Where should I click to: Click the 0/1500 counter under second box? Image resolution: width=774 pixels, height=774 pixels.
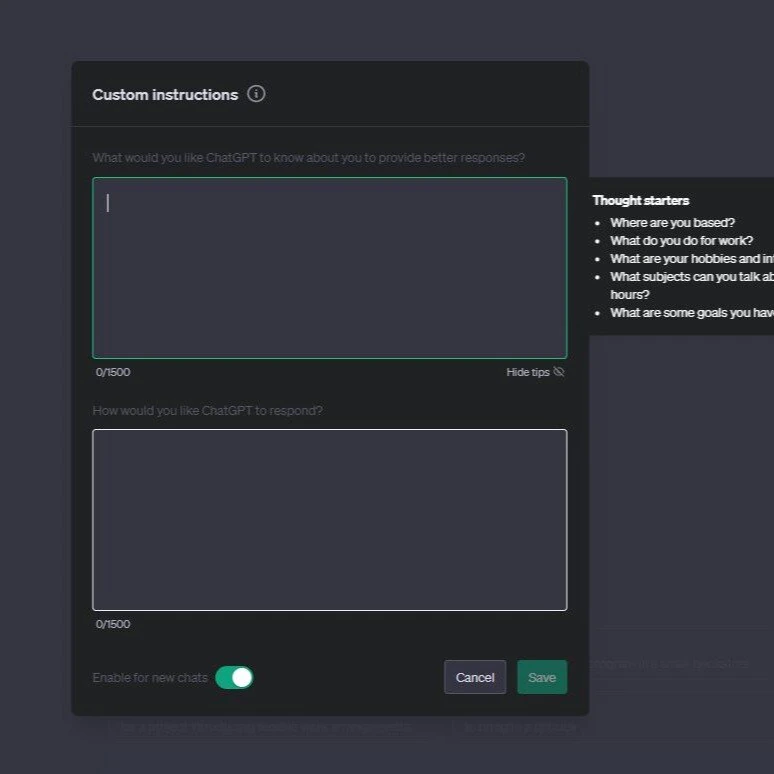(x=113, y=624)
